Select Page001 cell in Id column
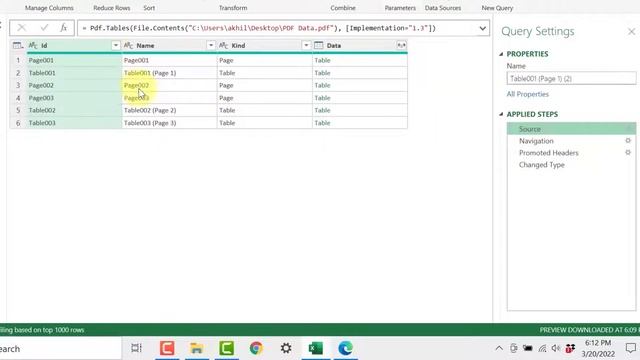Image resolution: width=640 pixels, height=360 pixels. (x=74, y=60)
